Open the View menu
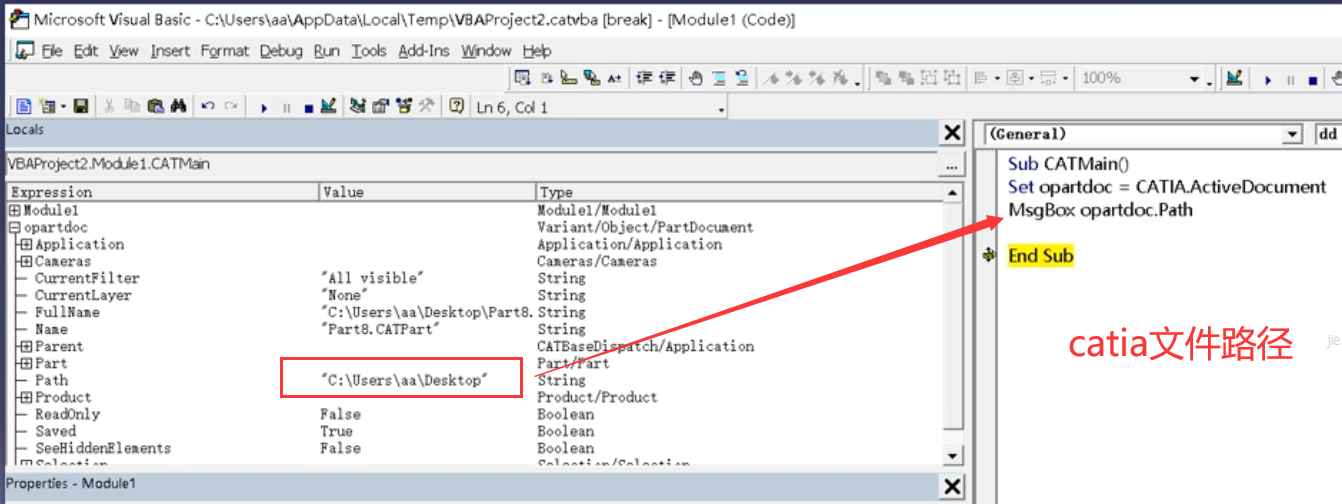The height and width of the screenshot is (504, 1342). coord(124,51)
